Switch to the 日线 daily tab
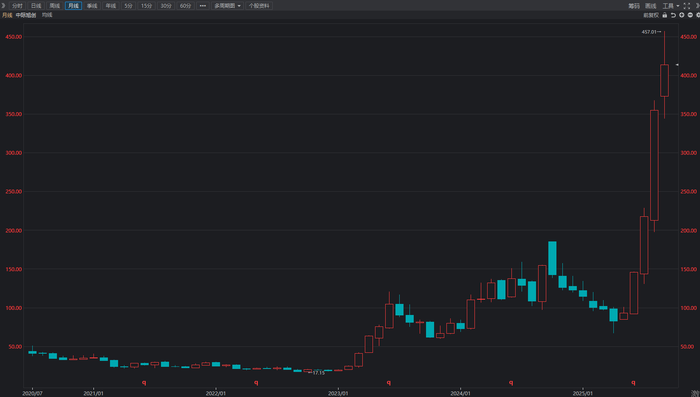 (x=36, y=6)
